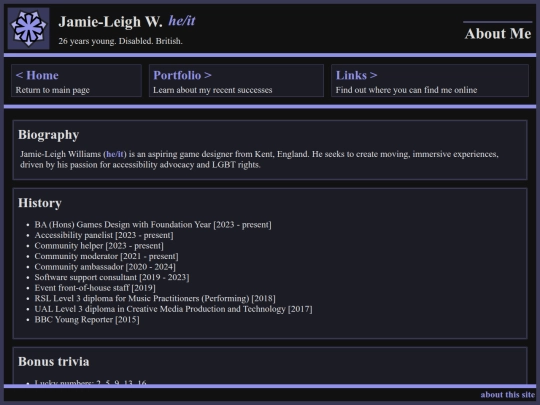Go back via the Home card
540x405 pixels.
(76, 81)
